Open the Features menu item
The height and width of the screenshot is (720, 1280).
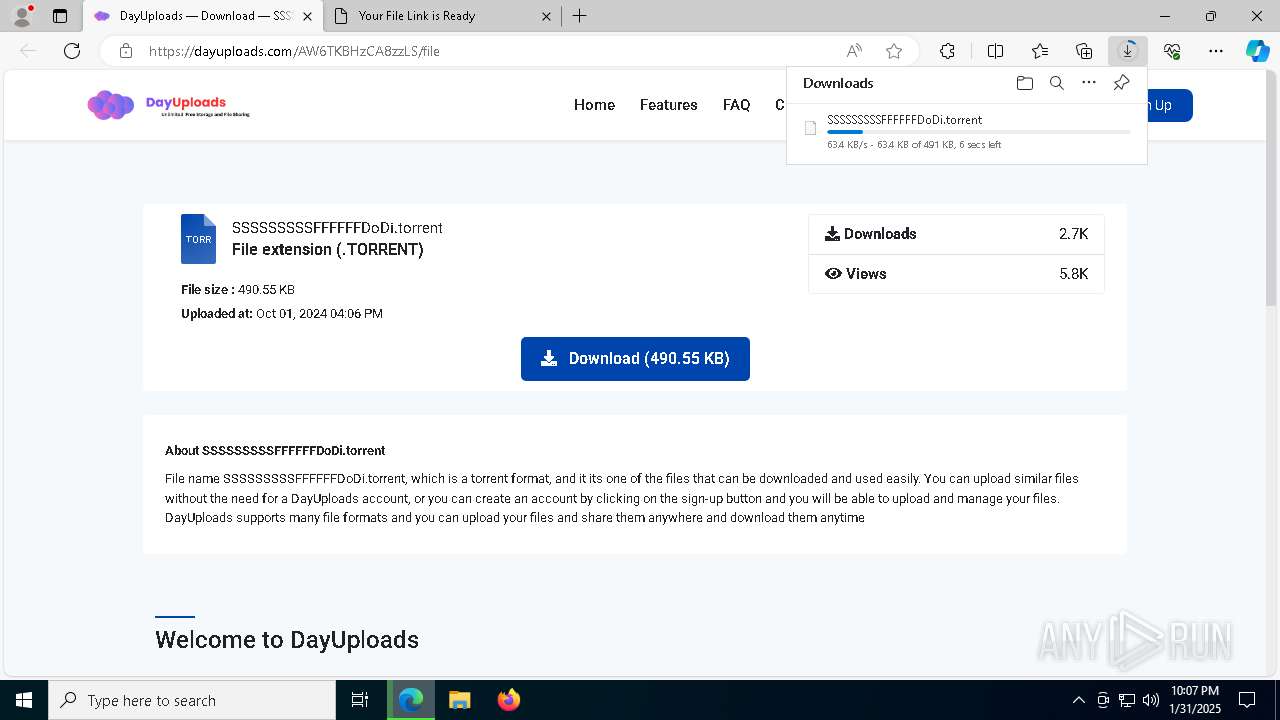[x=669, y=105]
